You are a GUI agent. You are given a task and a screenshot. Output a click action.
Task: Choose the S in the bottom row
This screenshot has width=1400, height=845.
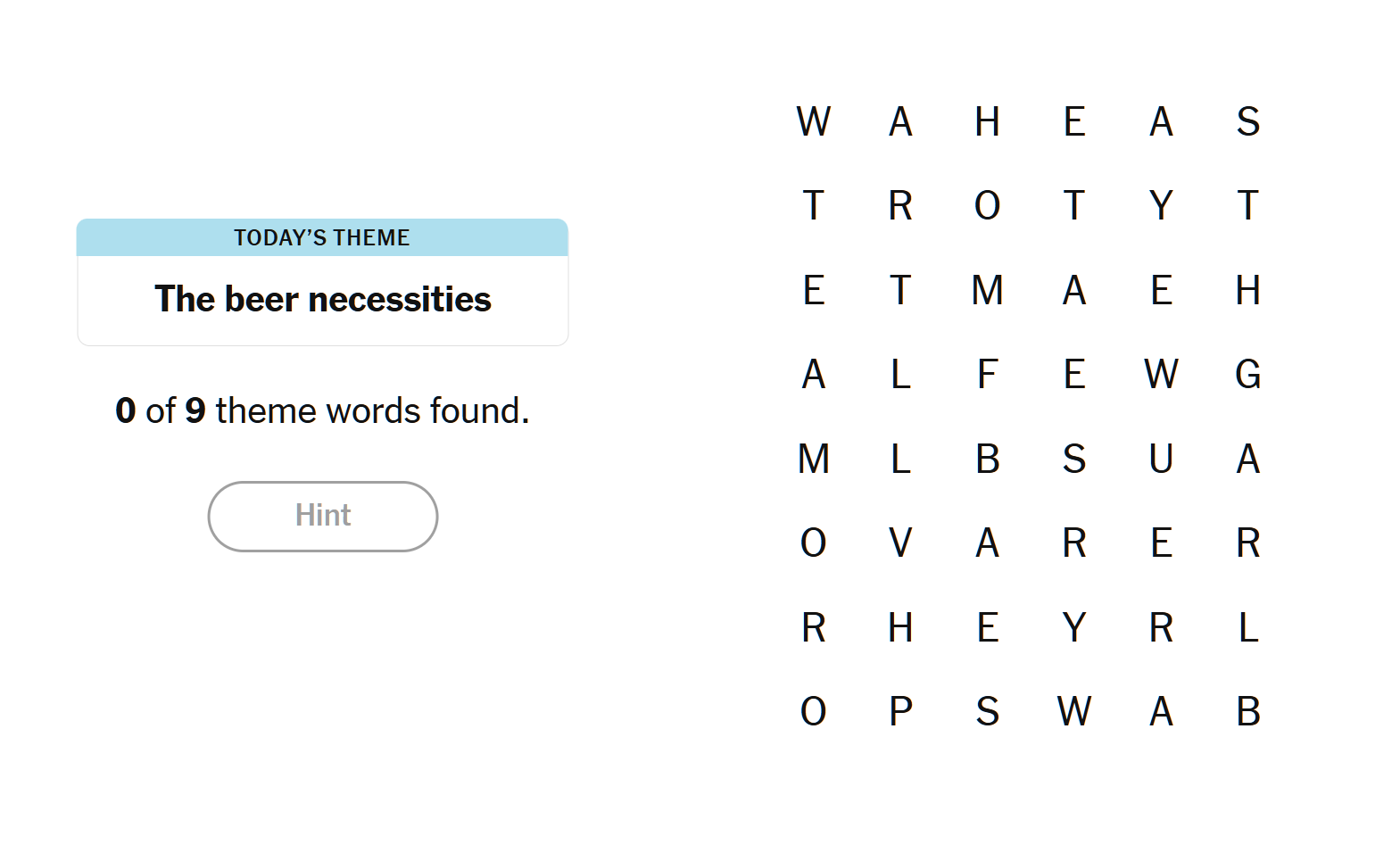tap(987, 711)
